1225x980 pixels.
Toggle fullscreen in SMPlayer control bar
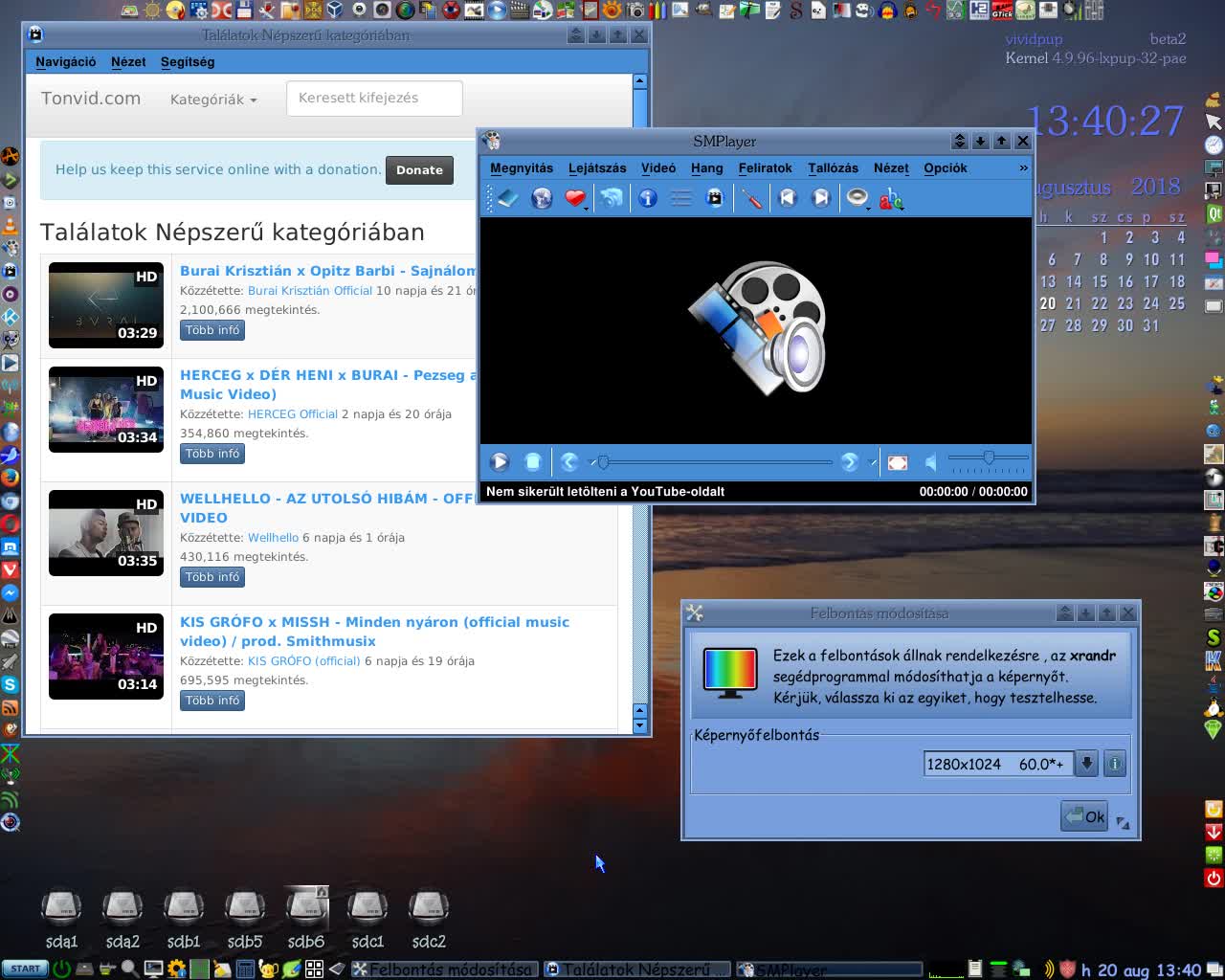tap(898, 462)
